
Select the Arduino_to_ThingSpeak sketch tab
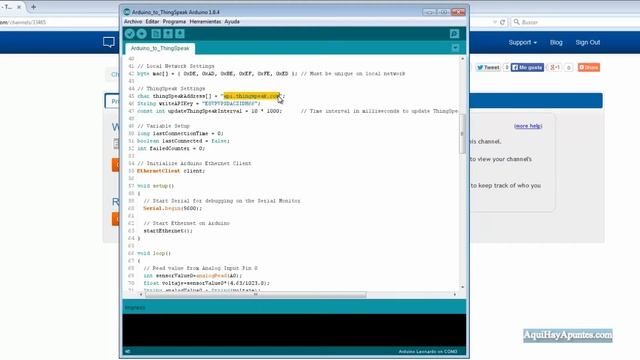(160, 48)
